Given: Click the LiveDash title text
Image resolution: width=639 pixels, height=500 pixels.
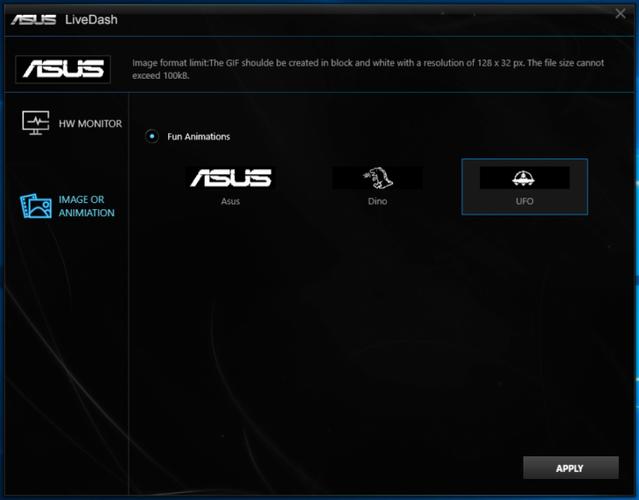Looking at the screenshot, I should [x=91, y=20].
